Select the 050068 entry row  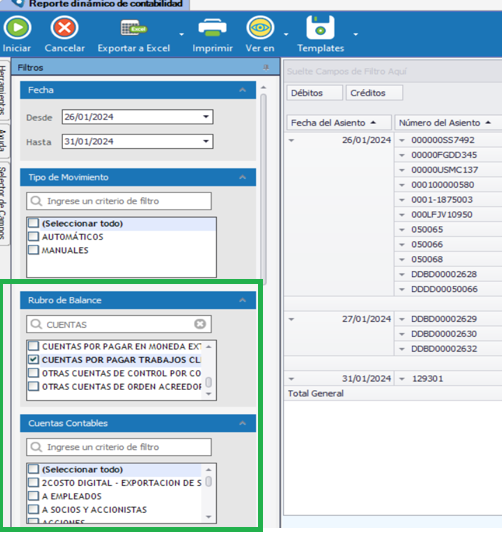pyautogui.click(x=448, y=259)
